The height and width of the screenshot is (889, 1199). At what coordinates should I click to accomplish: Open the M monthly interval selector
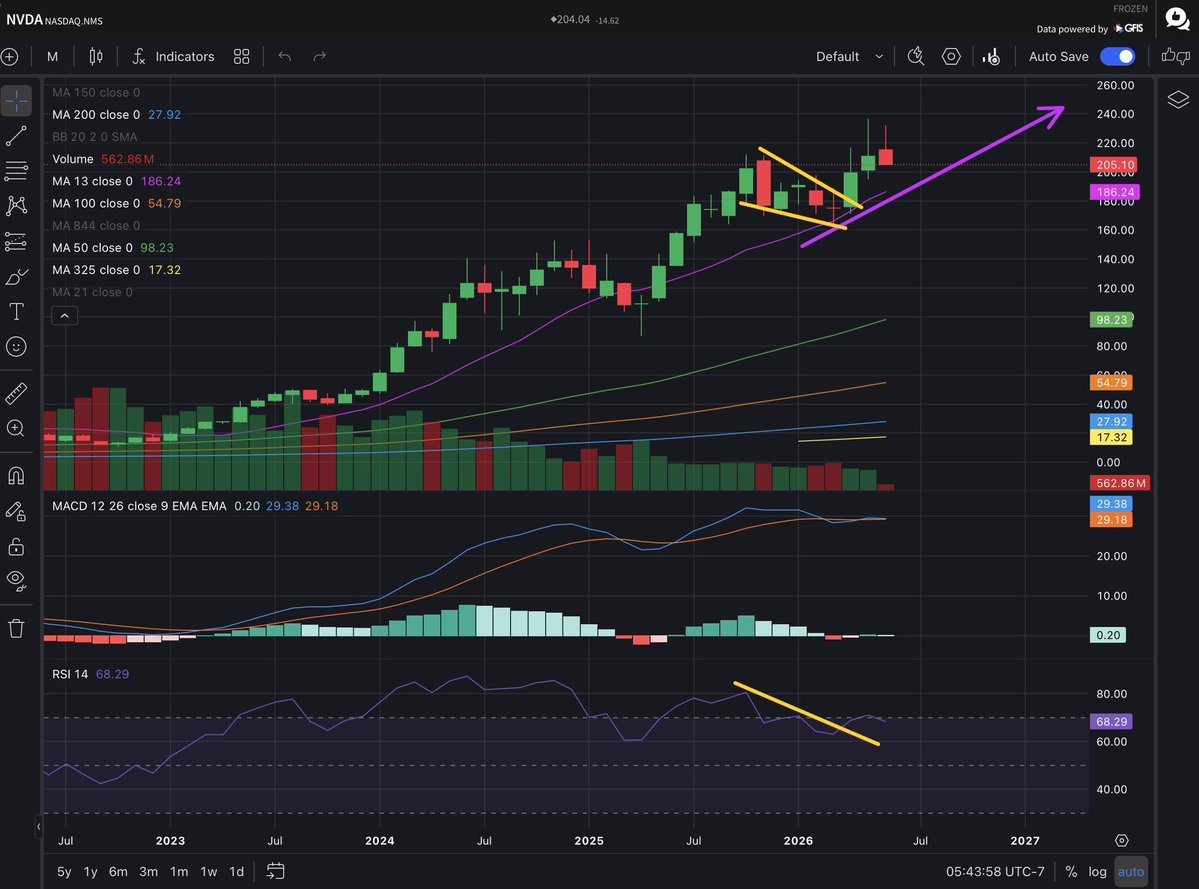[52, 57]
